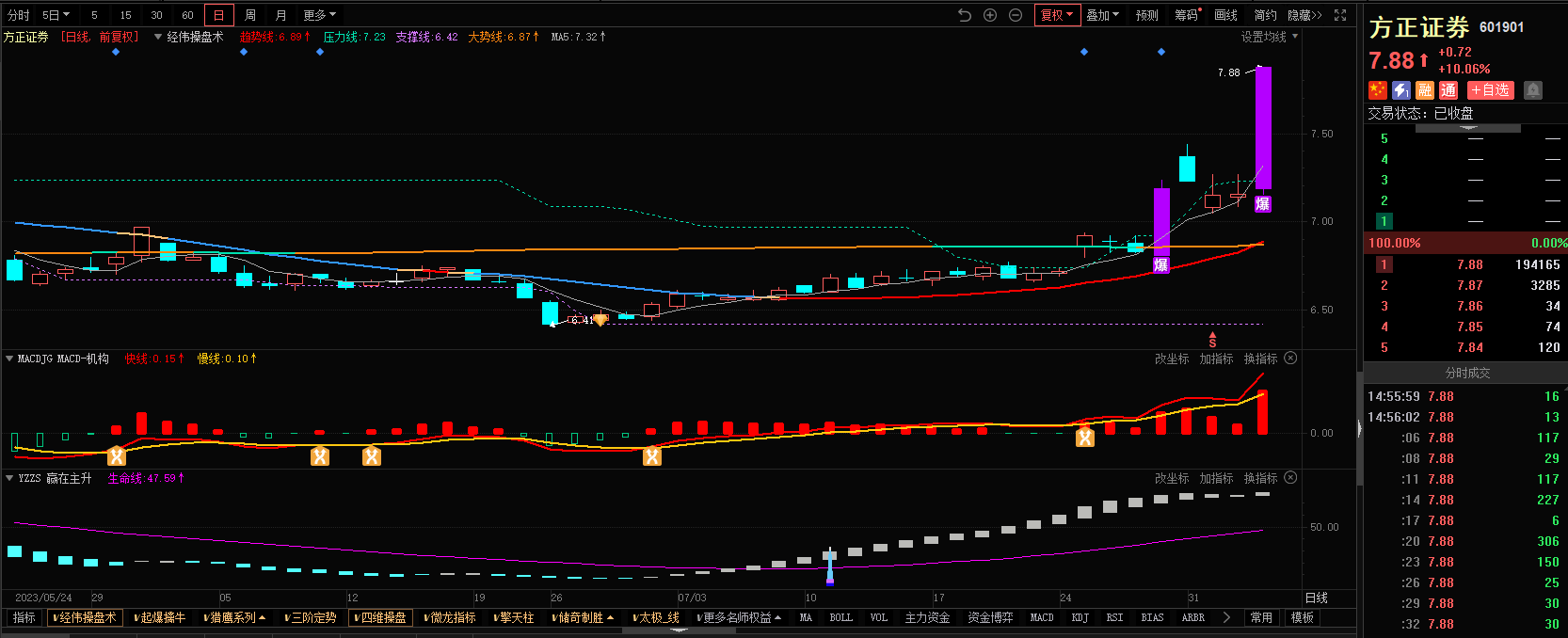Click the undo arrow icon in chart toolbar
Viewport: 1568px width, 638px height.
tap(965, 15)
